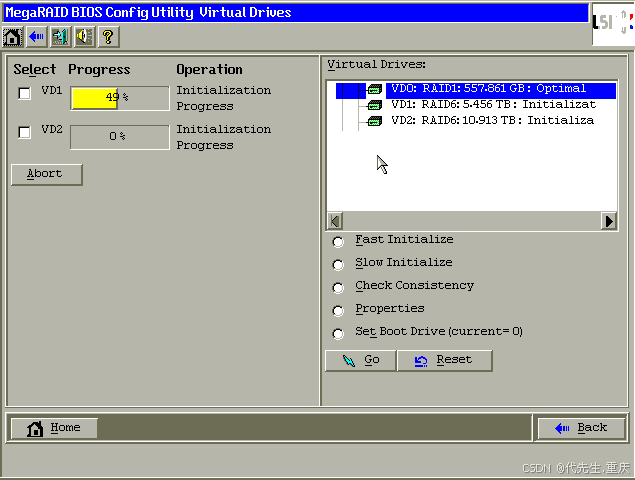
Task: Click the VD2 Initialization Progress text
Action: pyautogui.click(x=224, y=137)
